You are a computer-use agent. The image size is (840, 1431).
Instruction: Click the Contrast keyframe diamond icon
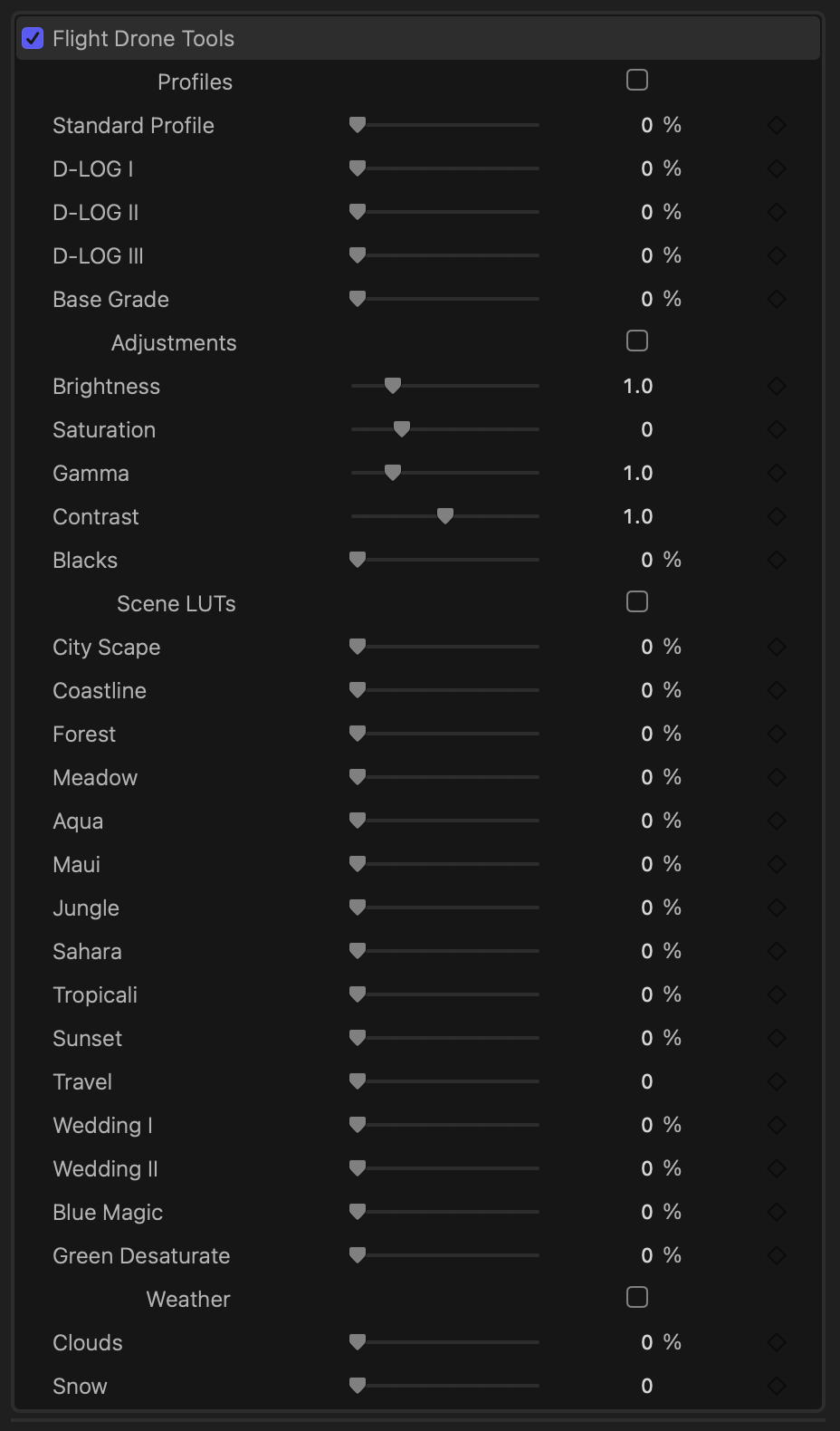pos(777,517)
